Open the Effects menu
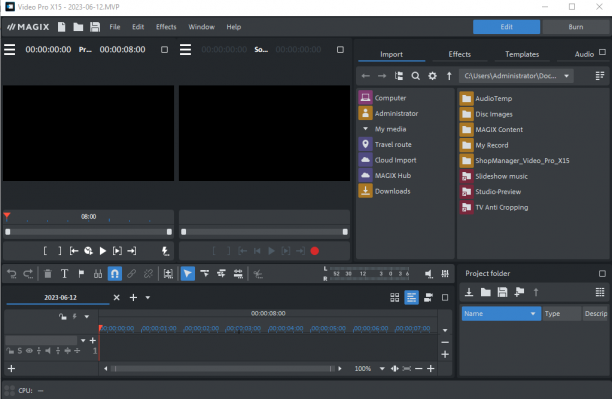The width and height of the screenshot is (612, 399). pyautogui.click(x=166, y=27)
